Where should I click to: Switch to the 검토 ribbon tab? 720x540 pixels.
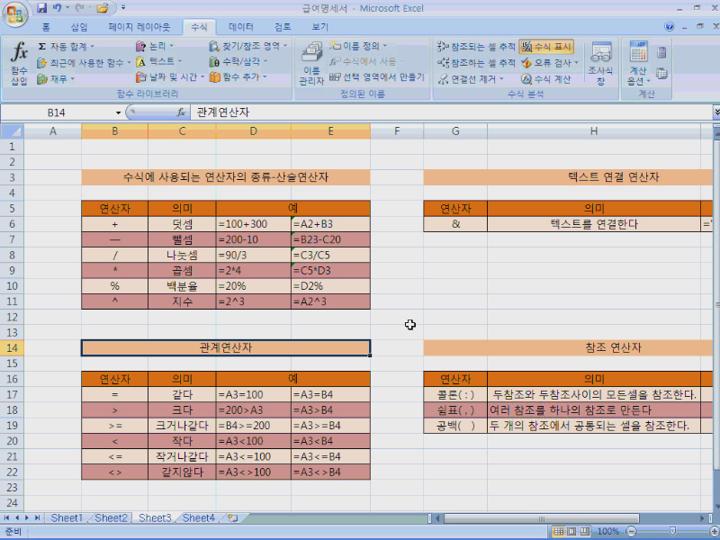[282, 27]
